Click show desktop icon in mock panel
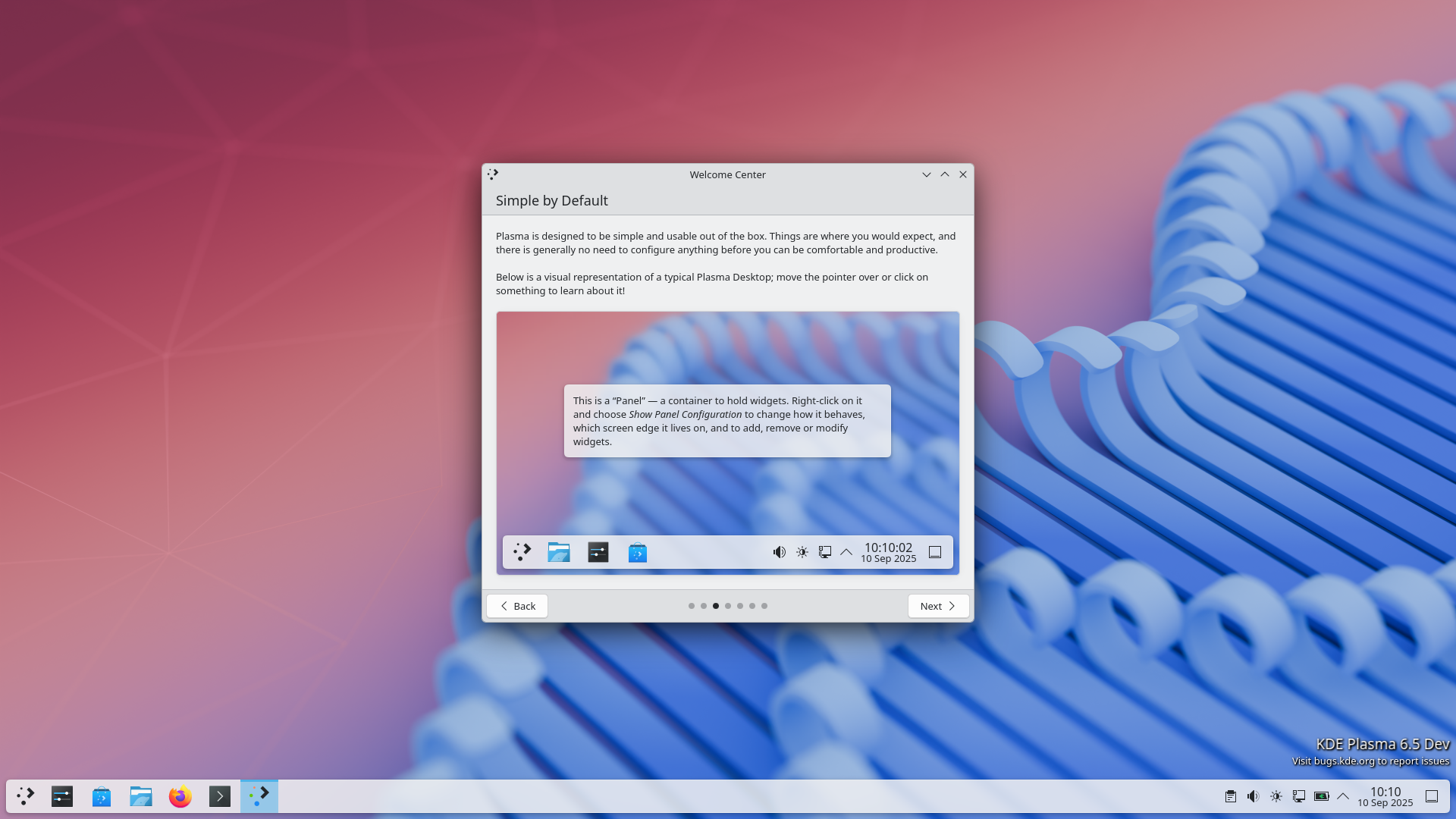The width and height of the screenshot is (1456, 819). click(935, 552)
